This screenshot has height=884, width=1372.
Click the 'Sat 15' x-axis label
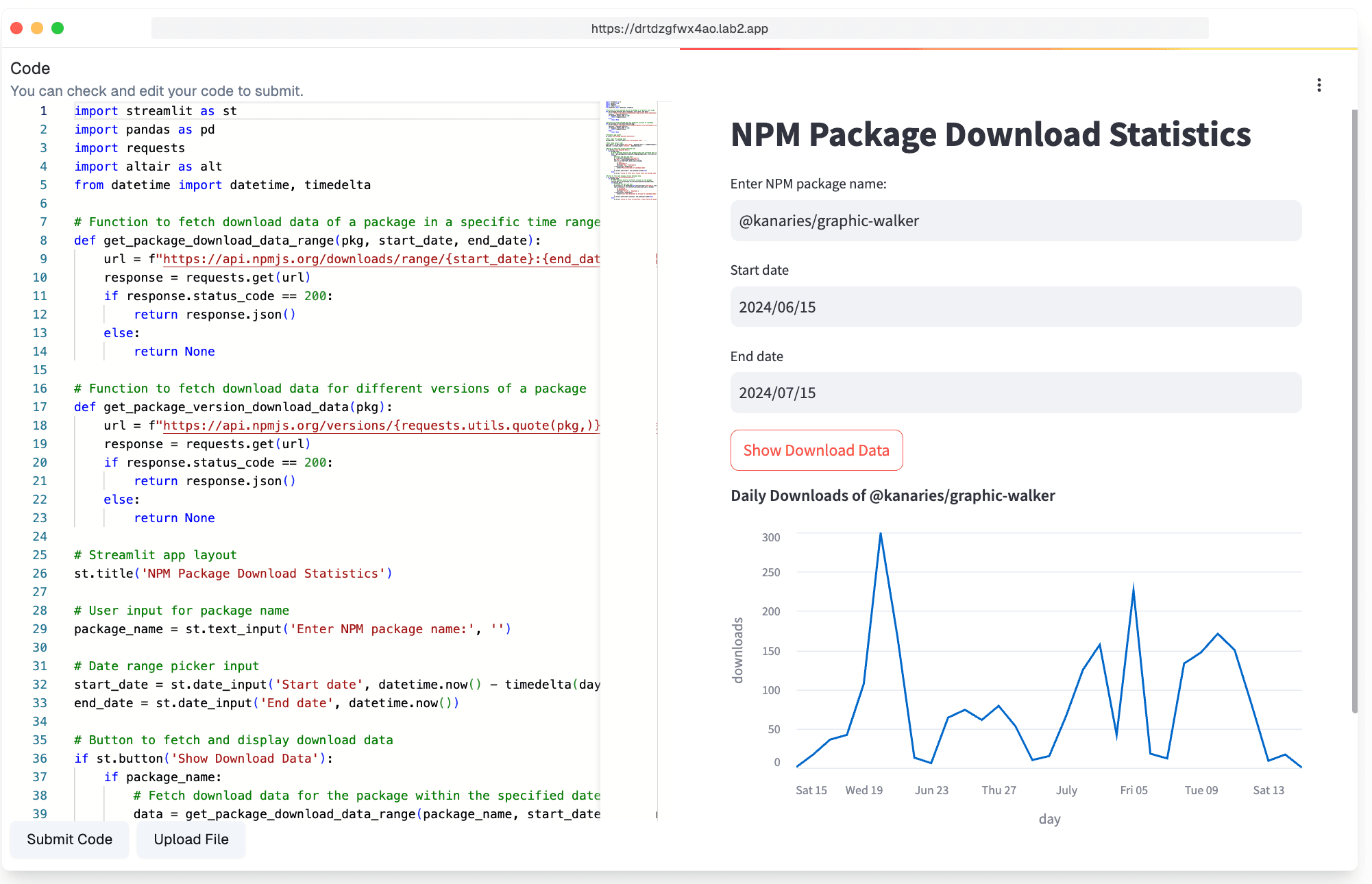(x=811, y=790)
